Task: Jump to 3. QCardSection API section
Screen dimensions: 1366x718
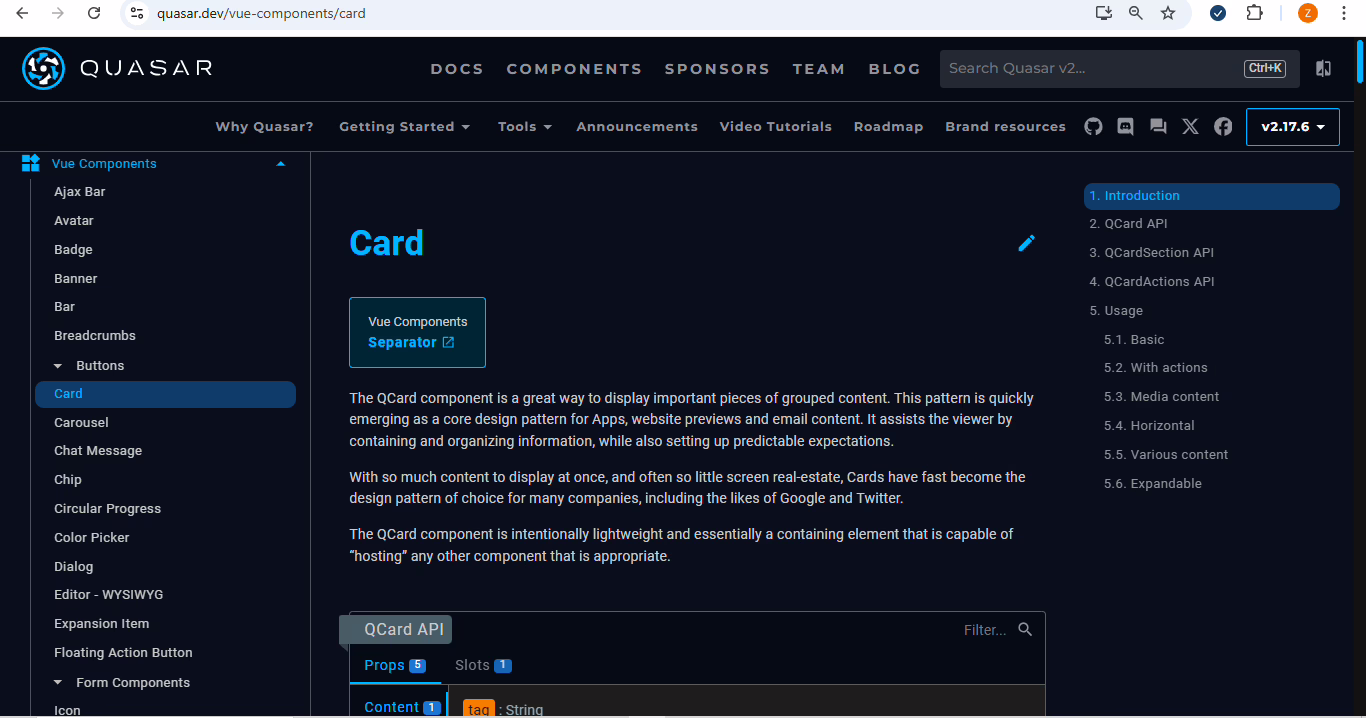Action: point(1152,252)
